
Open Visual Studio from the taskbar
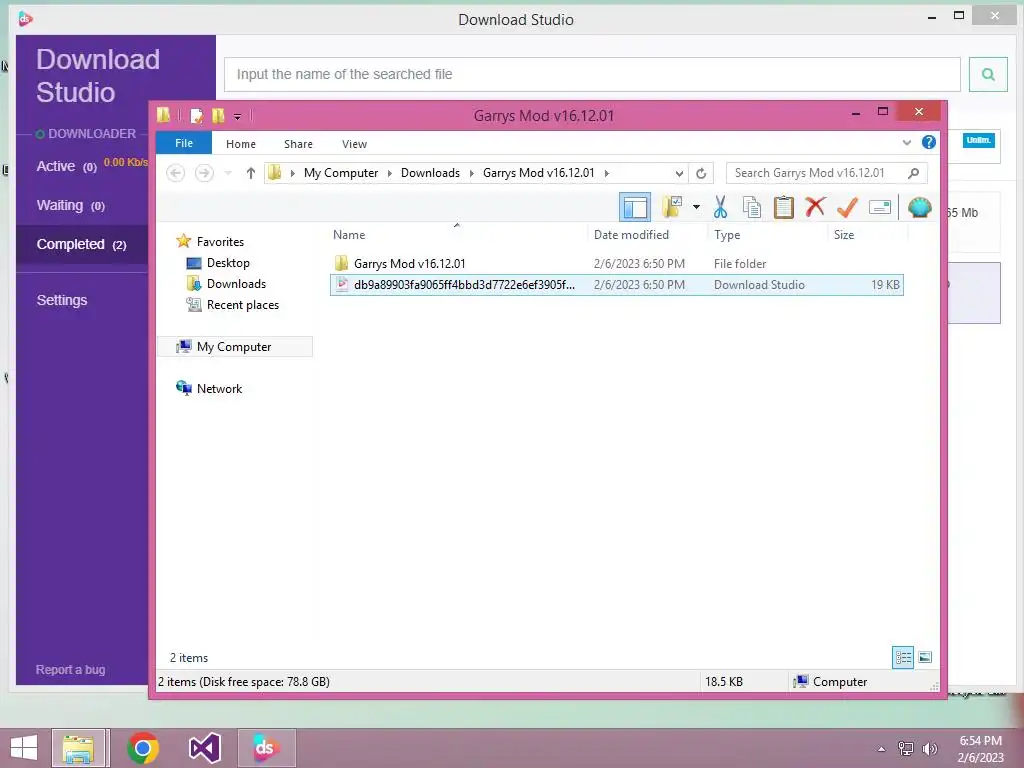[x=204, y=748]
